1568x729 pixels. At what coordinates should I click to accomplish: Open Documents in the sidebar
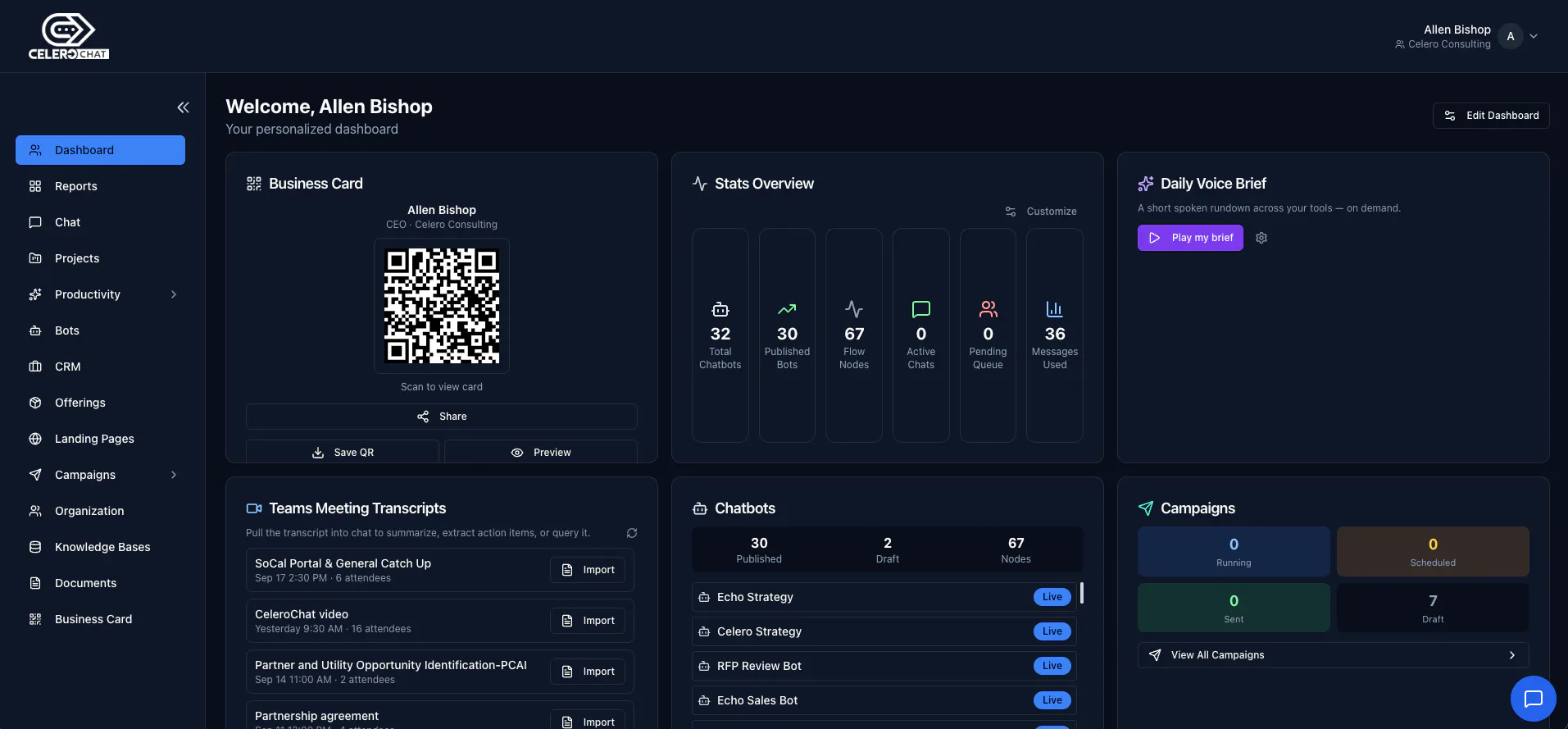[x=100, y=583]
